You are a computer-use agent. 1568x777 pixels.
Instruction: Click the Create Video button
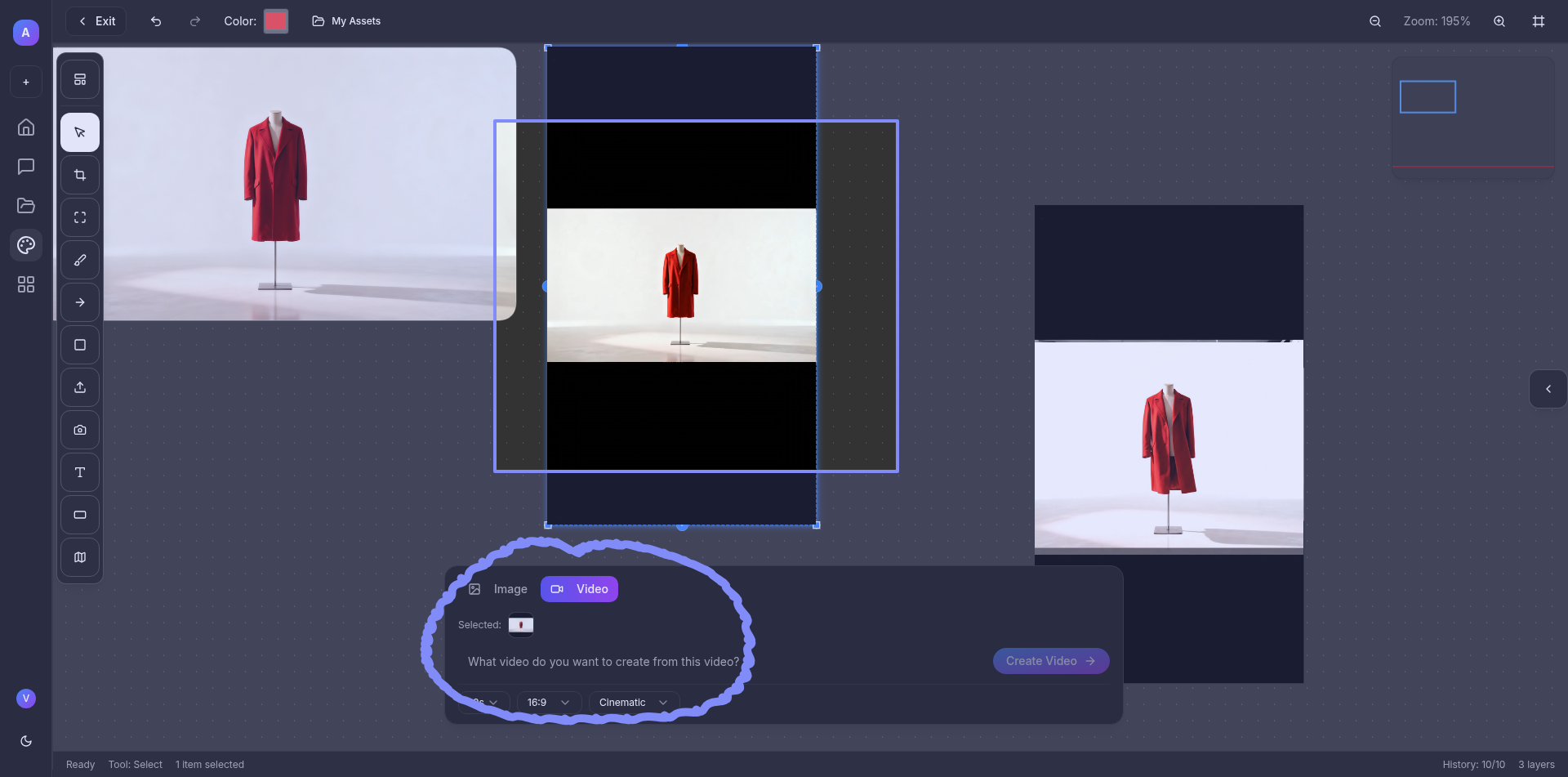(1050, 661)
